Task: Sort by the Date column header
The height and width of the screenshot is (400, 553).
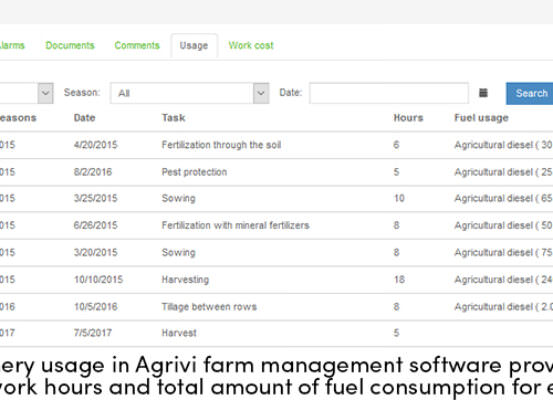Action: [x=85, y=118]
